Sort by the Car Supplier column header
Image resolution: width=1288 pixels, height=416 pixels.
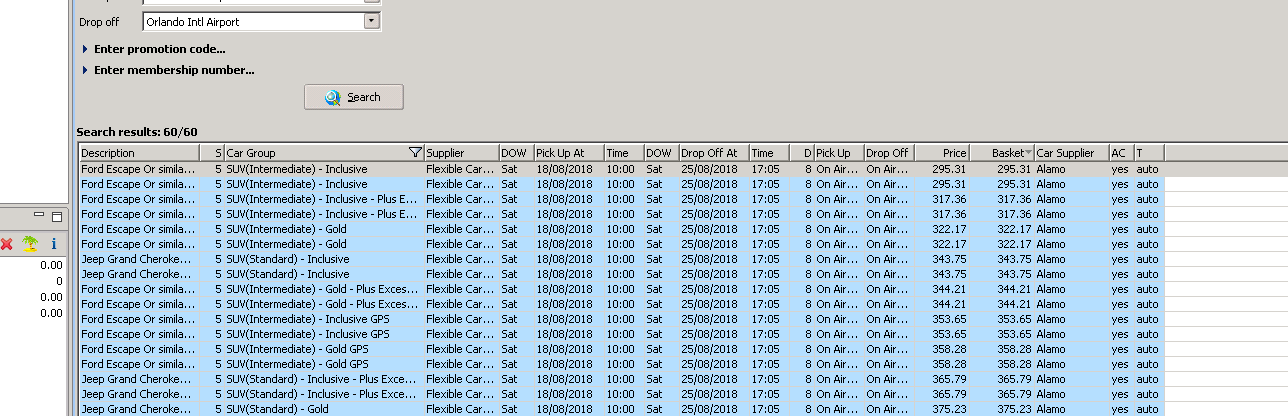click(x=1071, y=153)
